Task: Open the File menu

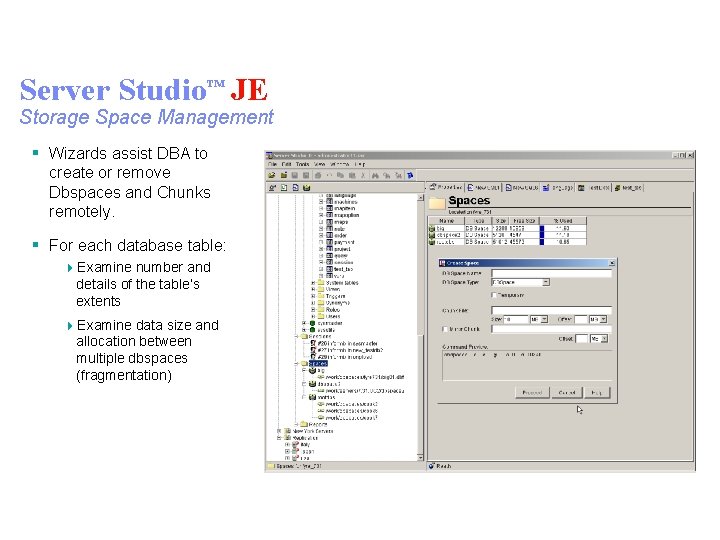Action: pos(272,164)
